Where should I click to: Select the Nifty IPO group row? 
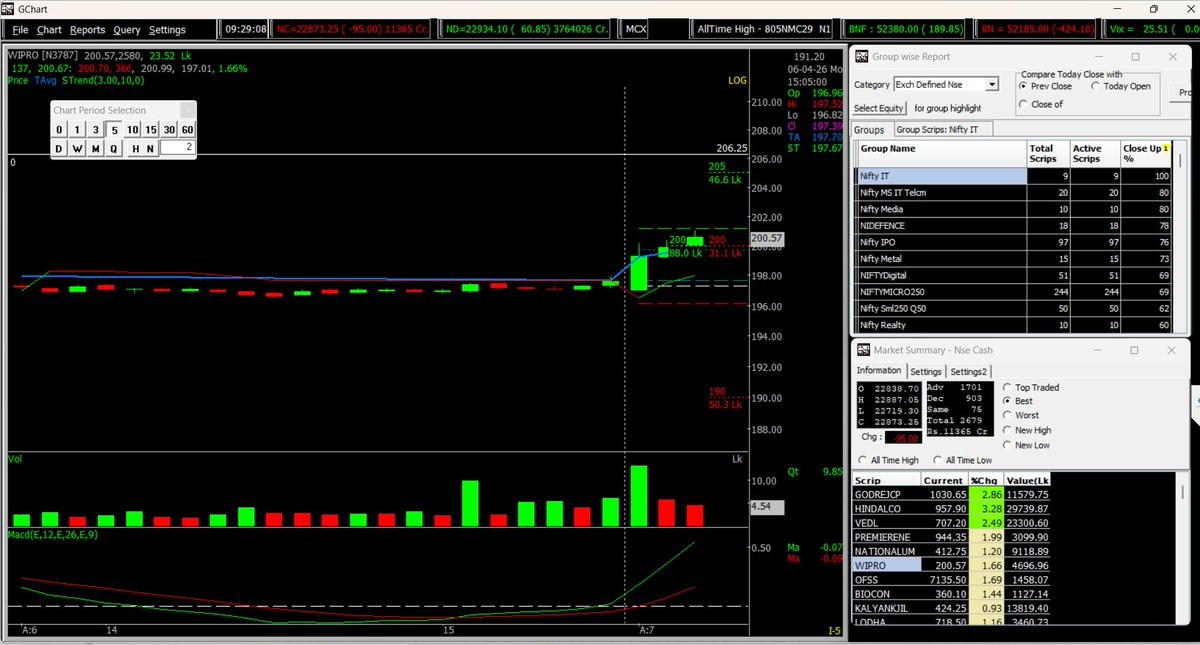point(1015,242)
